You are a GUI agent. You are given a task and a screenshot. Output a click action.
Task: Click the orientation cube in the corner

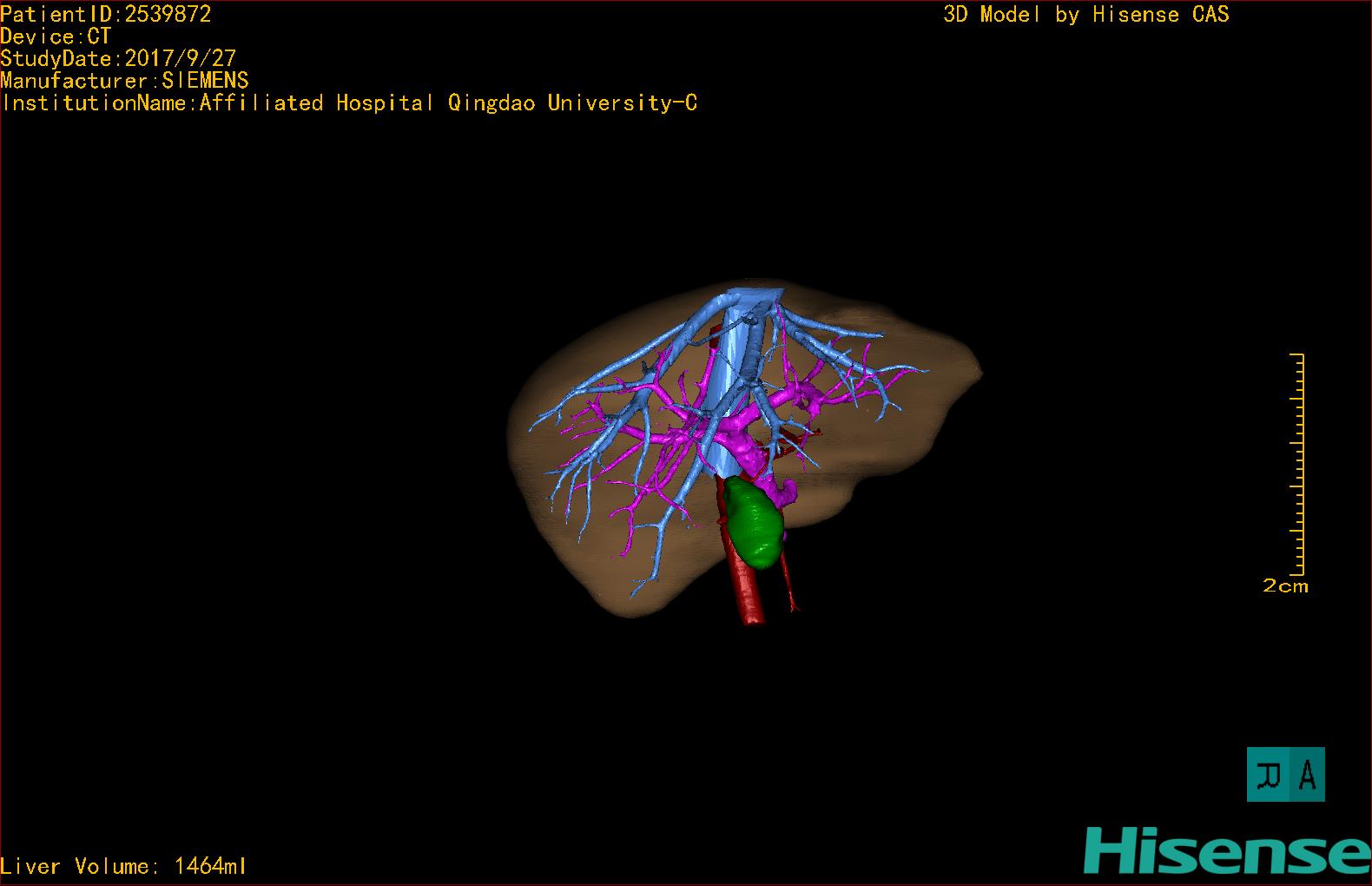tap(1285, 774)
